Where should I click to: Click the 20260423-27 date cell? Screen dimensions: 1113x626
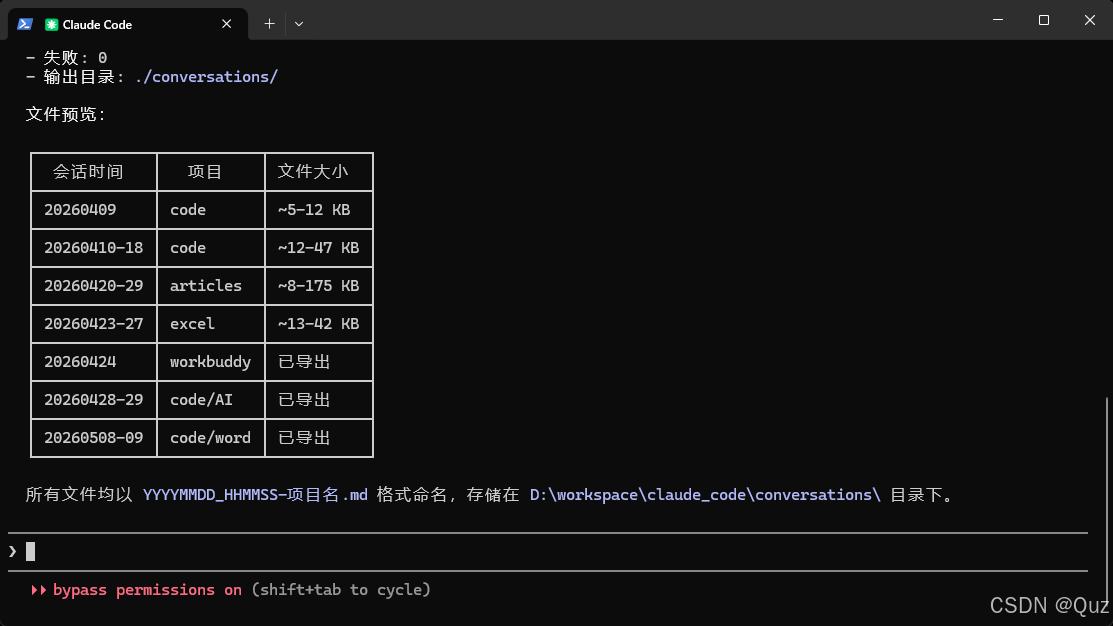tap(94, 324)
